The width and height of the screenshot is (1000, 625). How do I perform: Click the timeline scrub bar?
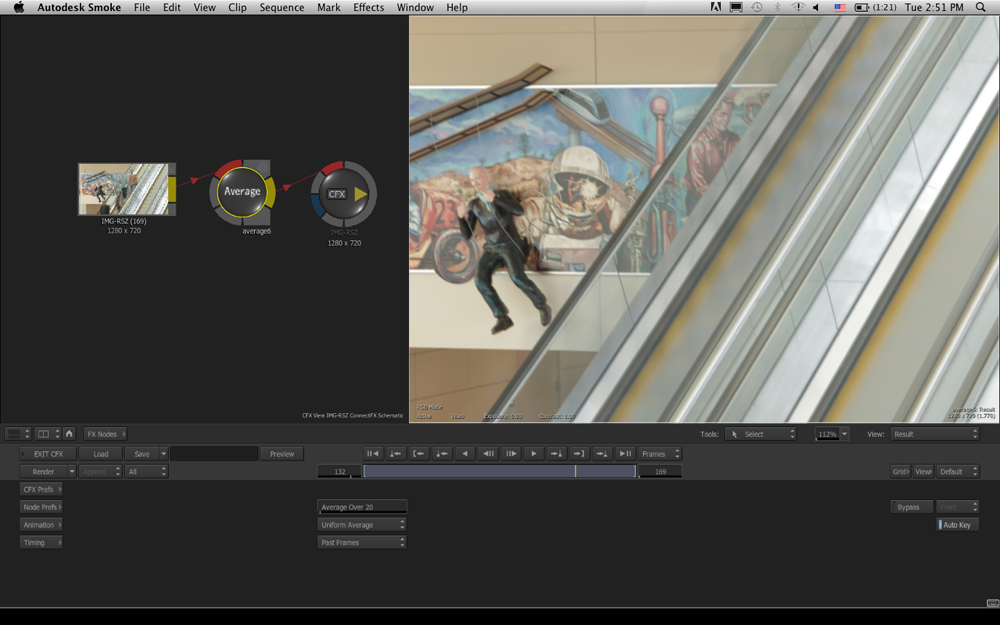click(499, 471)
